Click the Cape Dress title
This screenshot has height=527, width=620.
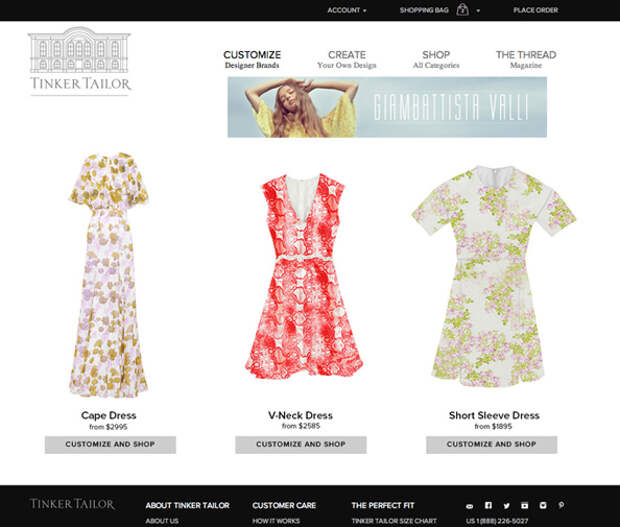(x=108, y=416)
